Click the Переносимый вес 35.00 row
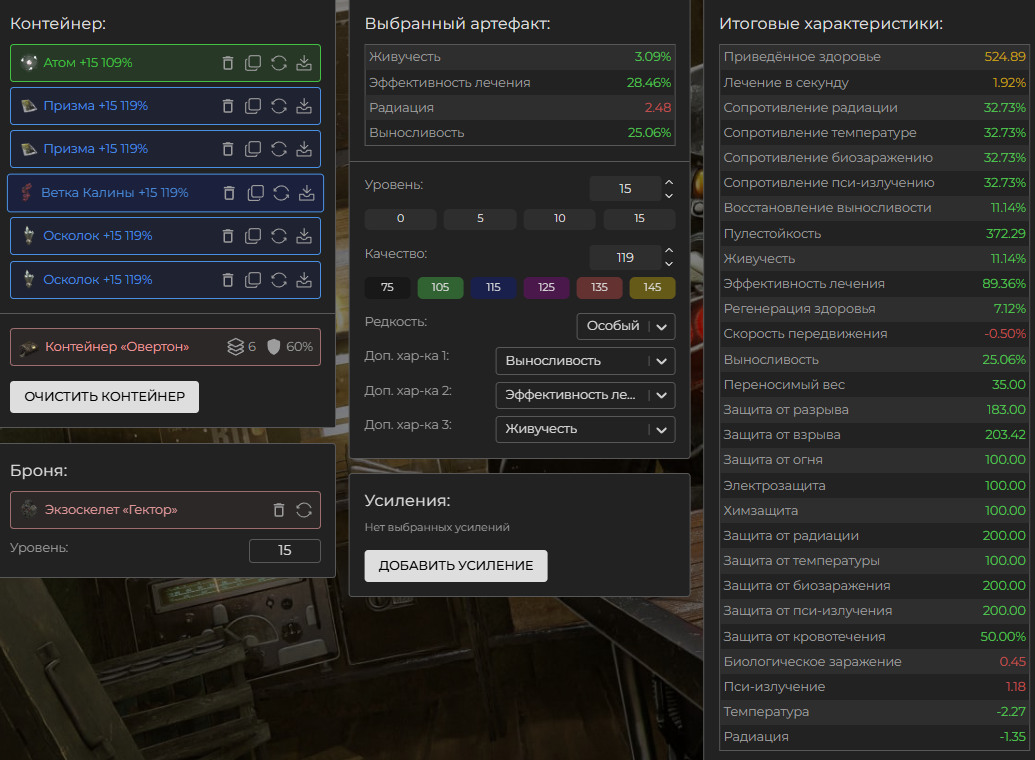The width and height of the screenshot is (1035, 760). coord(875,385)
